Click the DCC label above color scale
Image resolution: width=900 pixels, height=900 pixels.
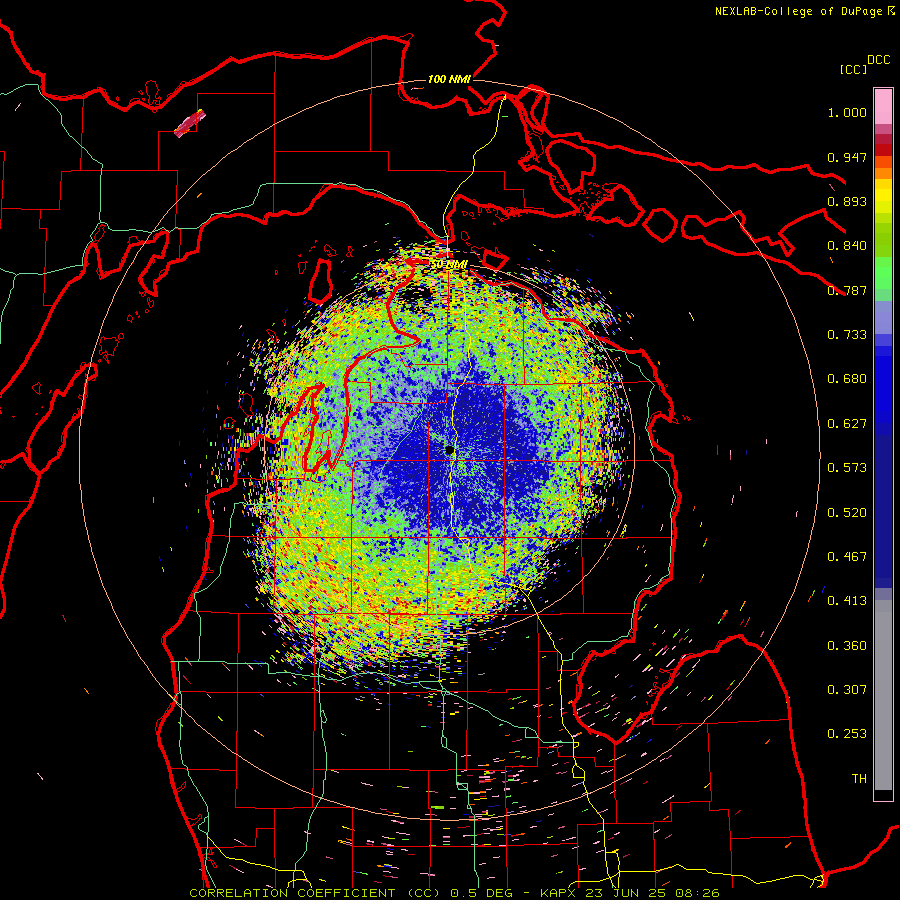point(879,60)
